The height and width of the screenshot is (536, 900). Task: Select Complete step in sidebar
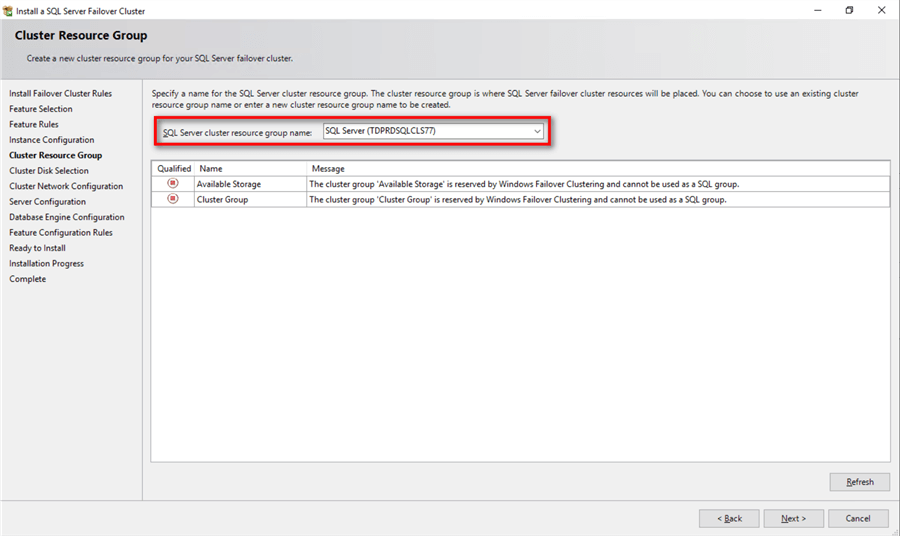tap(28, 279)
